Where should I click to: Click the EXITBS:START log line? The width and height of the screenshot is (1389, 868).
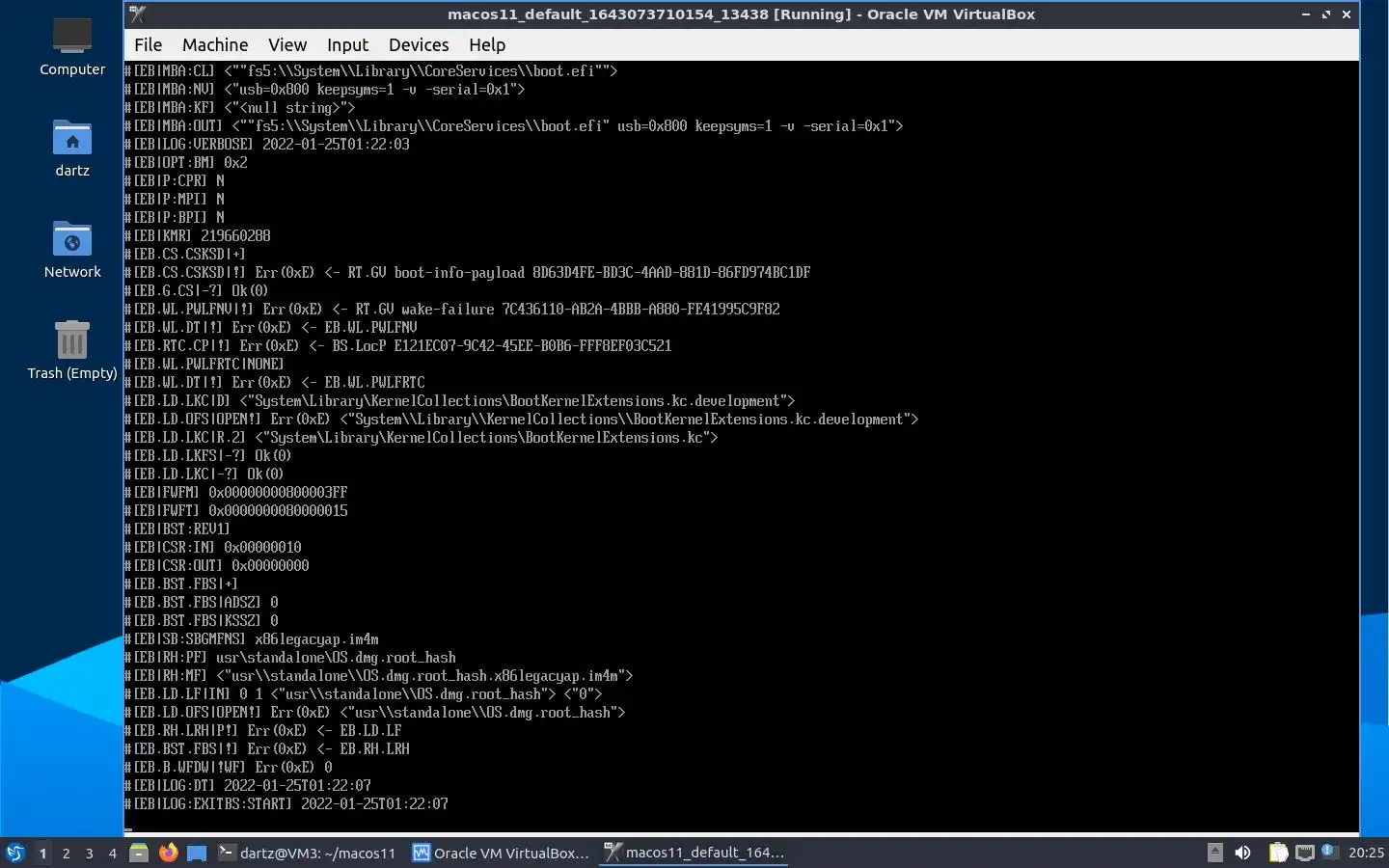[286, 803]
